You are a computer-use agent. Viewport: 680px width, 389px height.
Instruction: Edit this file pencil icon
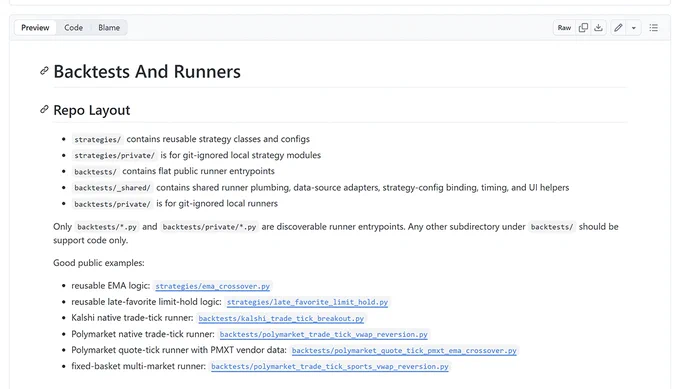pyautogui.click(x=618, y=28)
